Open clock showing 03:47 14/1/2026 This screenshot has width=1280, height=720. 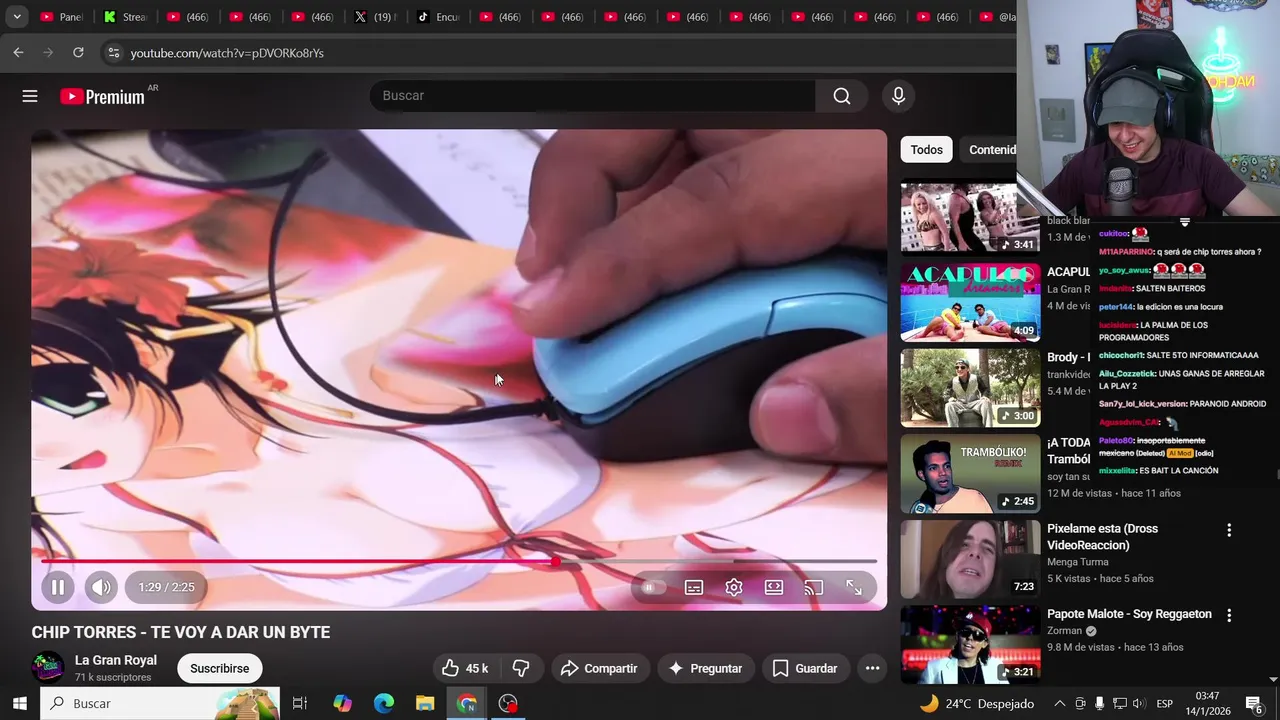click(x=1207, y=703)
